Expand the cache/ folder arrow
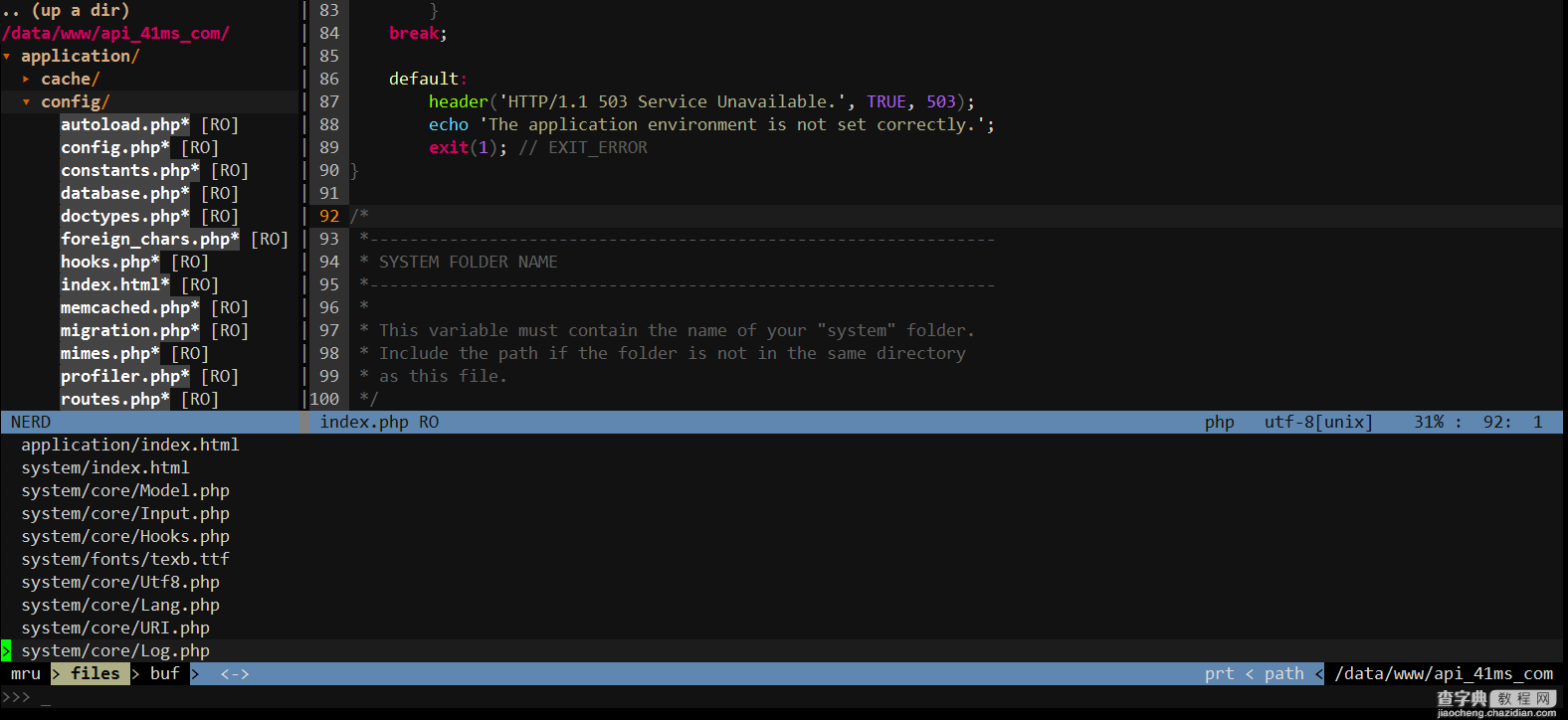Image resolution: width=1568 pixels, height=720 pixels. coord(26,80)
